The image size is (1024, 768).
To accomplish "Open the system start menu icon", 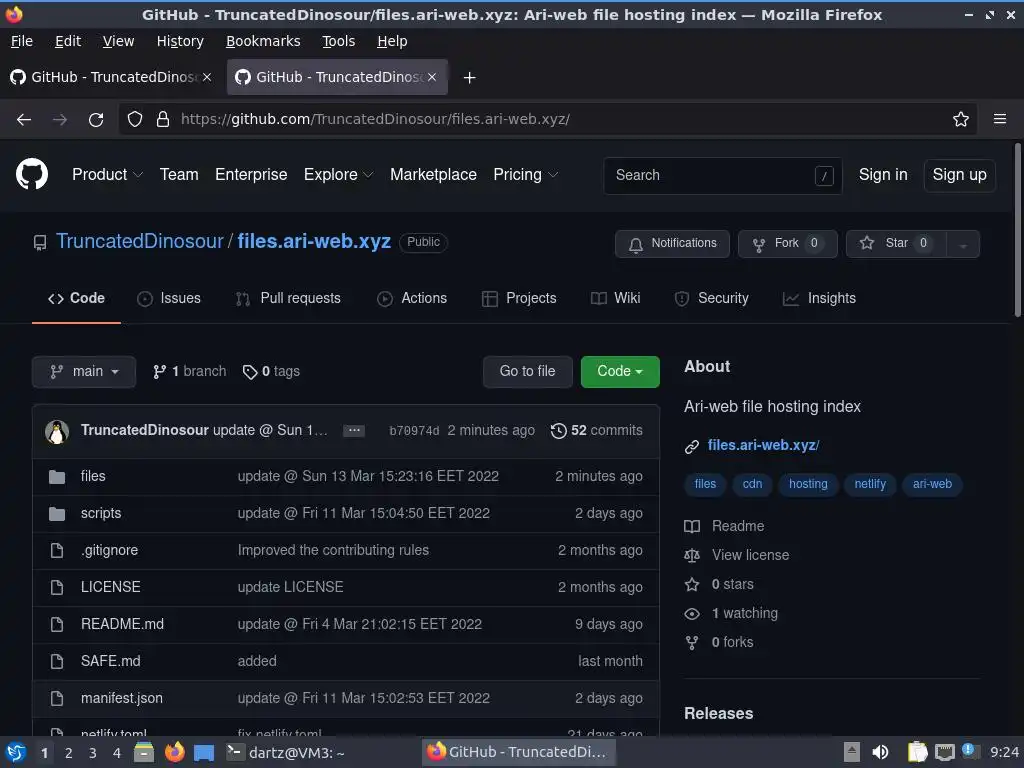I will click(x=16, y=752).
